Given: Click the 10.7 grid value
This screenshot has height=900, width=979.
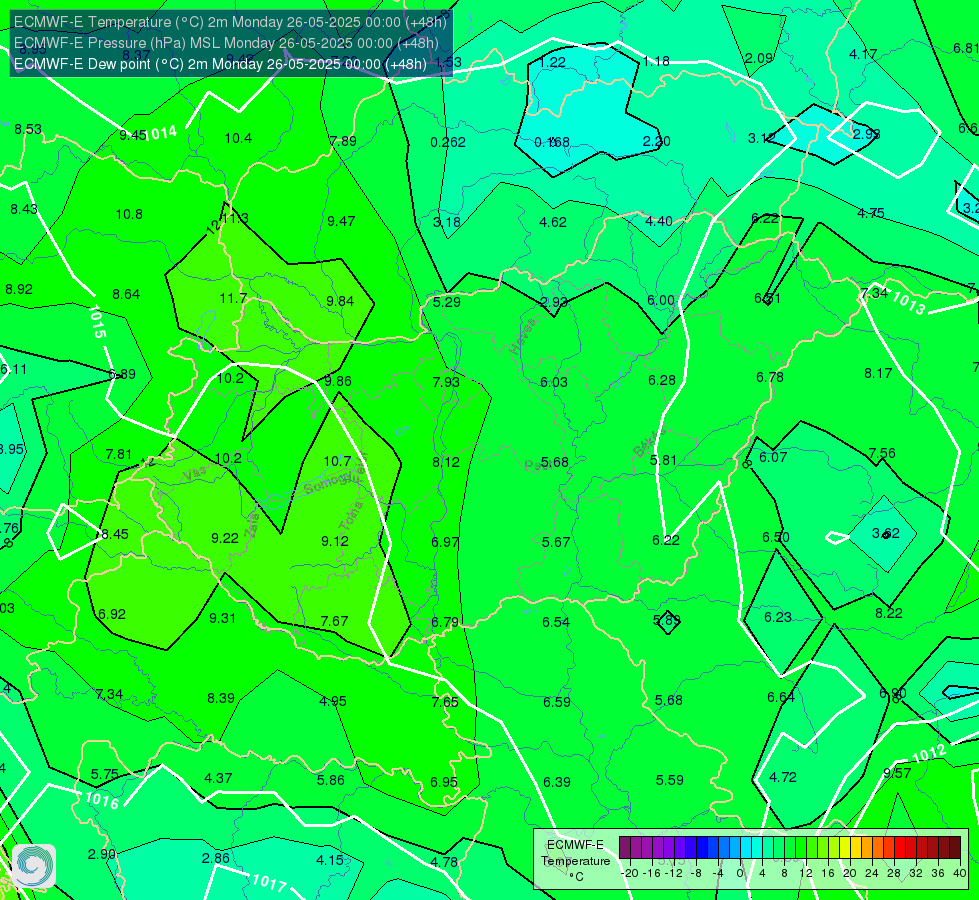Looking at the screenshot, I should click(x=337, y=462).
